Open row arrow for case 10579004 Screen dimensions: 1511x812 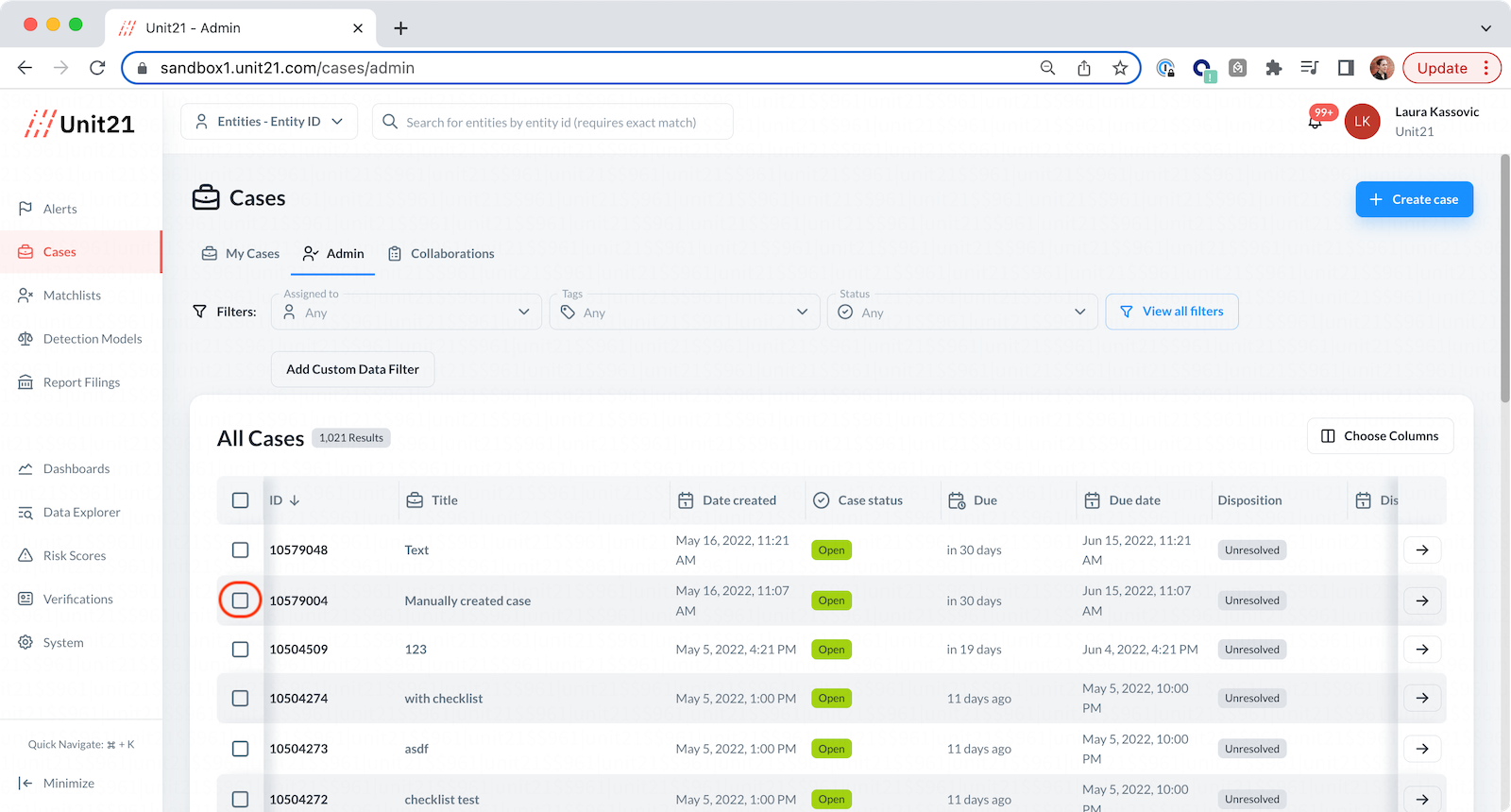tap(1422, 601)
